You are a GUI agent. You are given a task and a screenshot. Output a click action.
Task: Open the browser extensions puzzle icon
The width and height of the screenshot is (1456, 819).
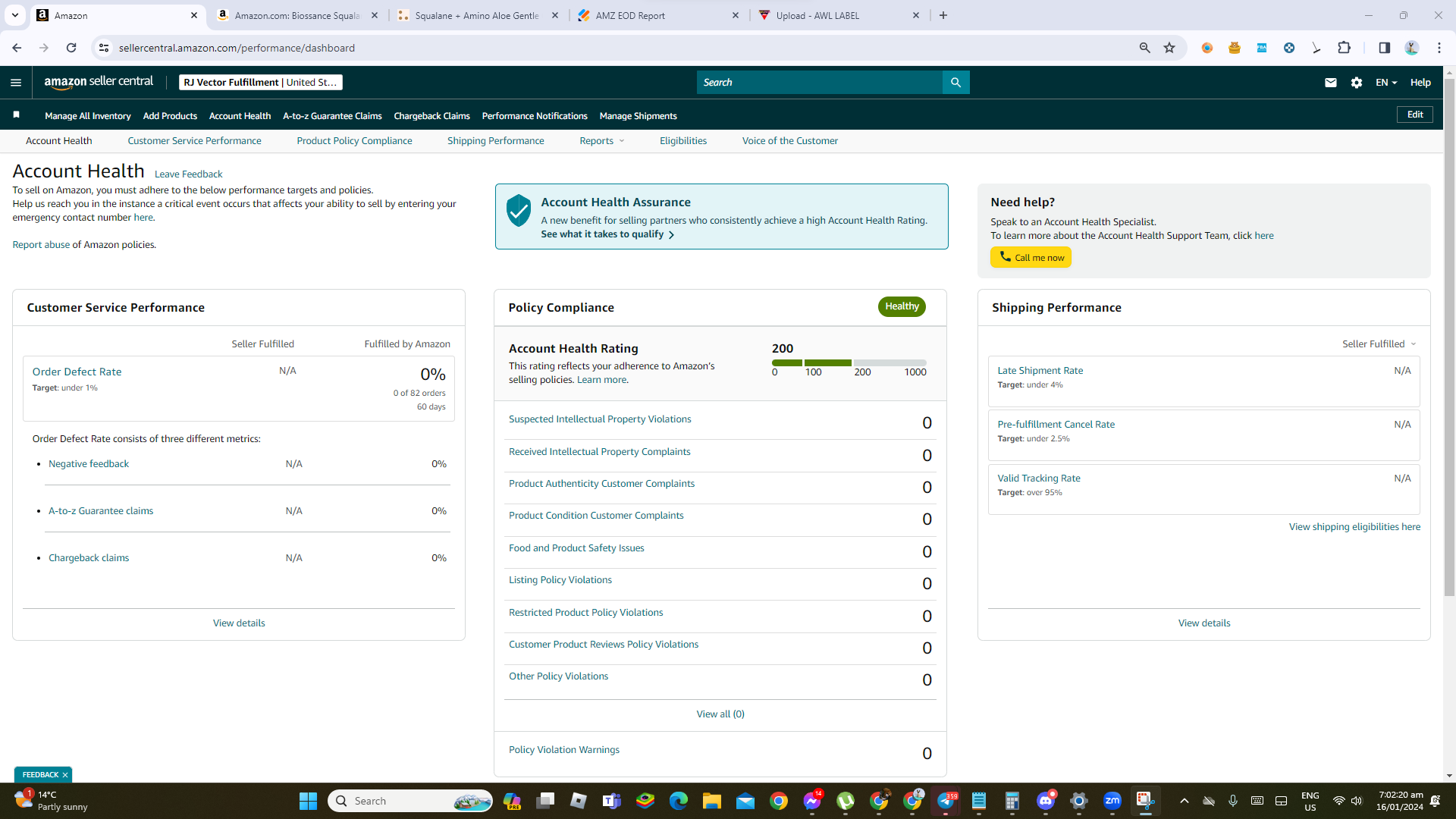click(x=1344, y=48)
